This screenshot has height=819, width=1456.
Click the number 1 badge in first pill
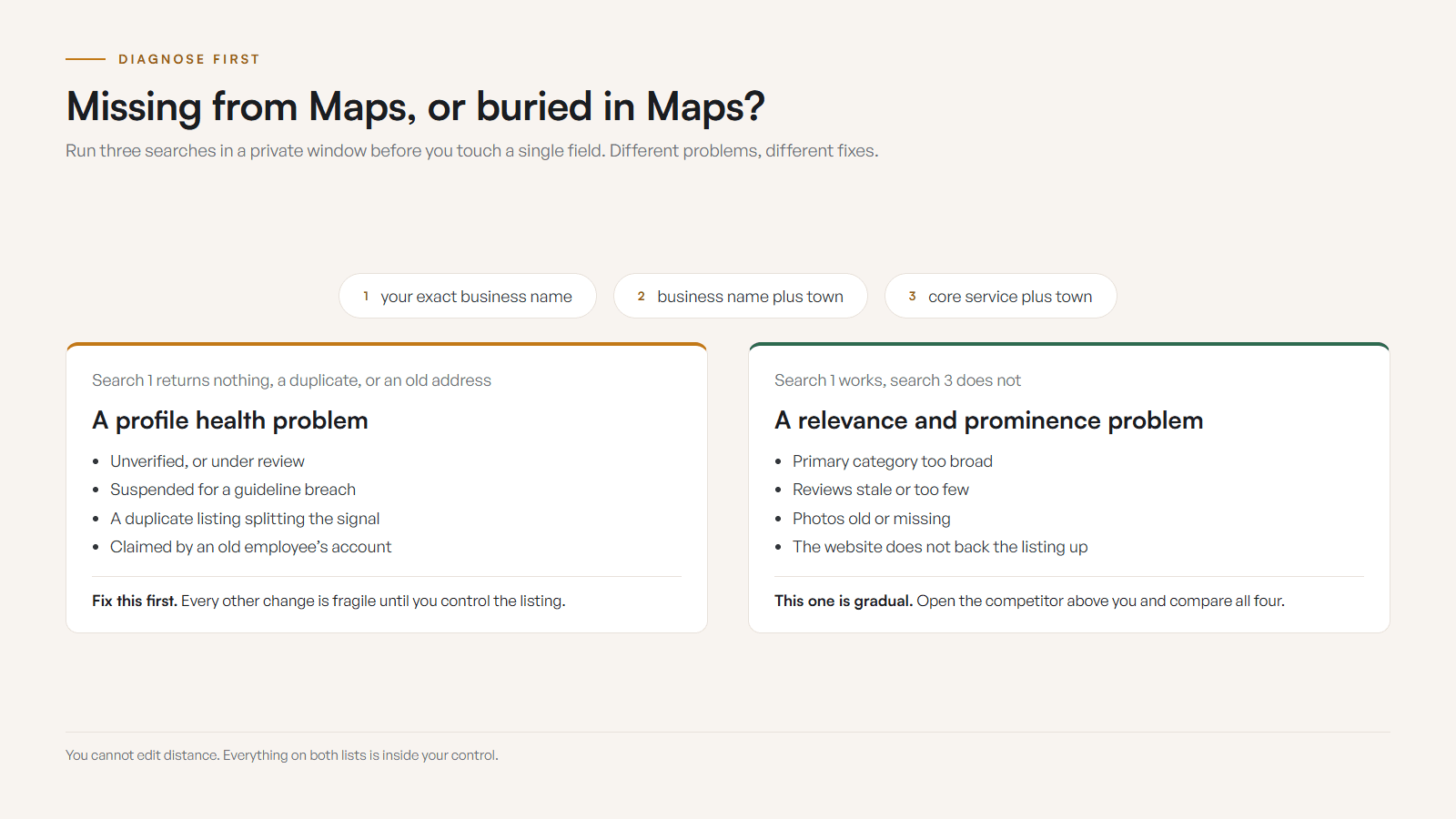tap(366, 296)
